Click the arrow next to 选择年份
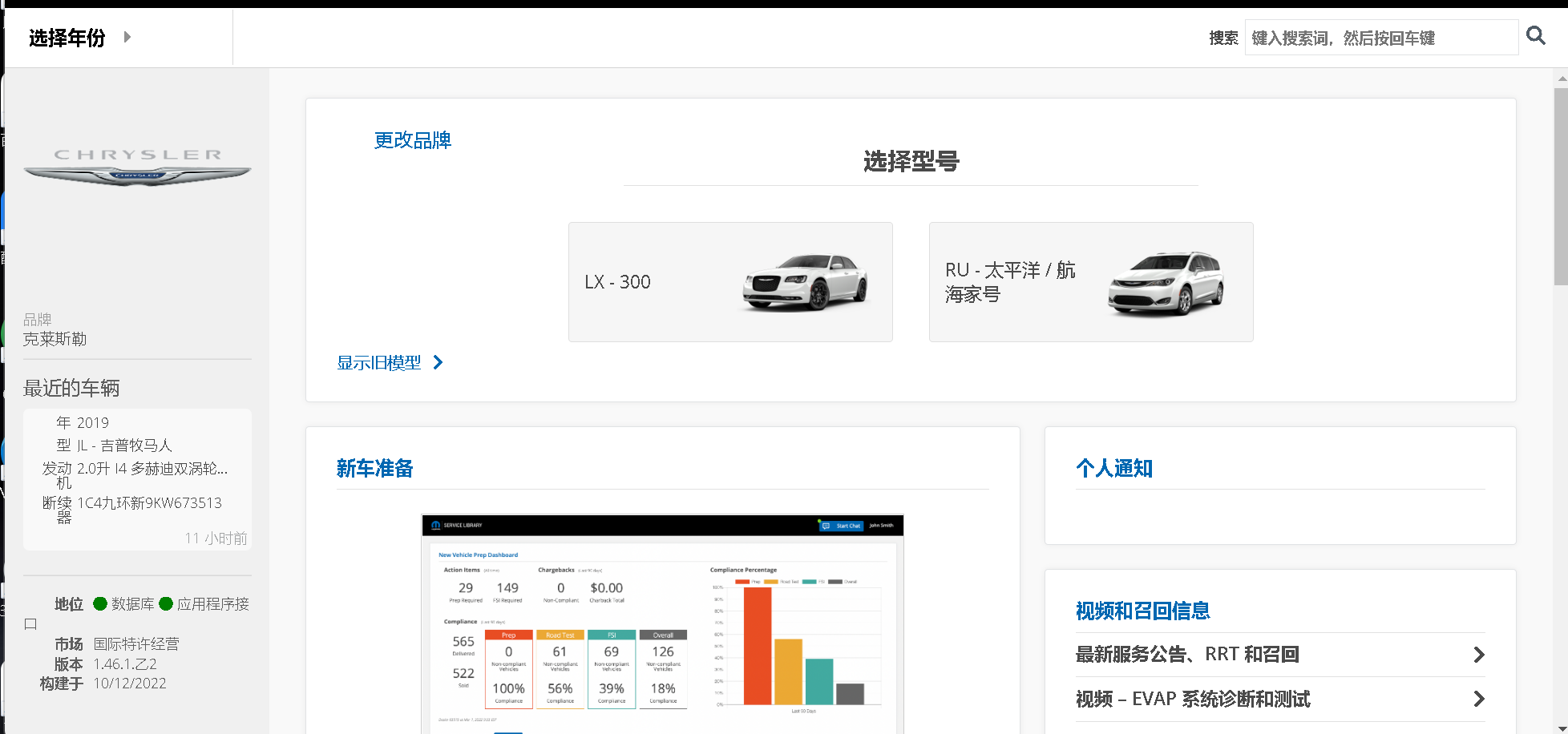 click(x=127, y=37)
